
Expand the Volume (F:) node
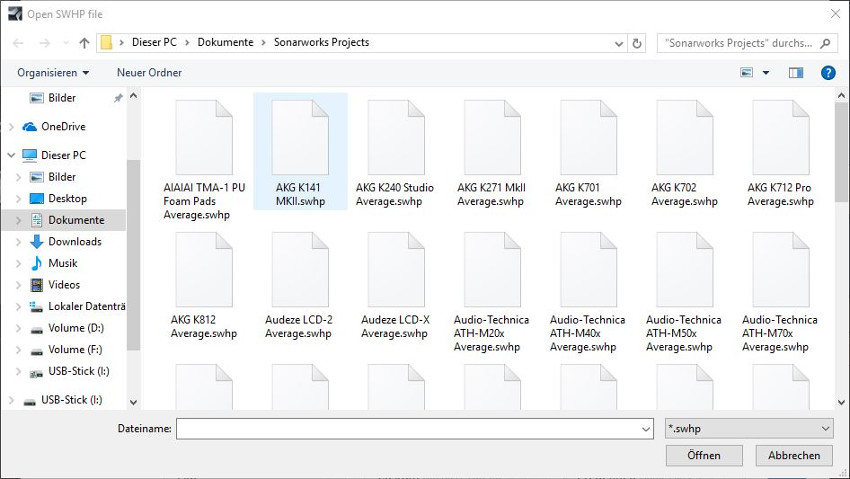tap(18, 350)
